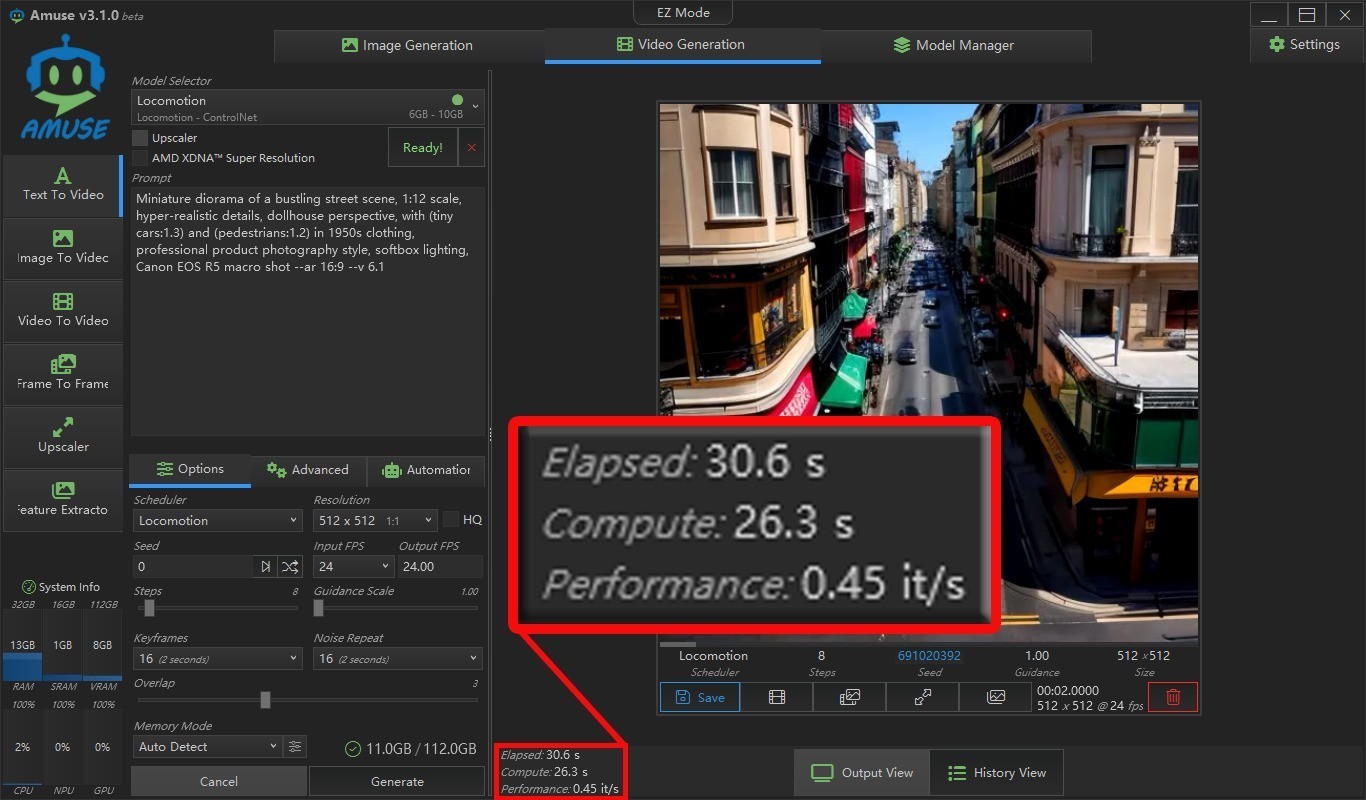Screen dimensions: 1366x800
Task: Enable the Upscaler checkbox
Action: pos(141,138)
